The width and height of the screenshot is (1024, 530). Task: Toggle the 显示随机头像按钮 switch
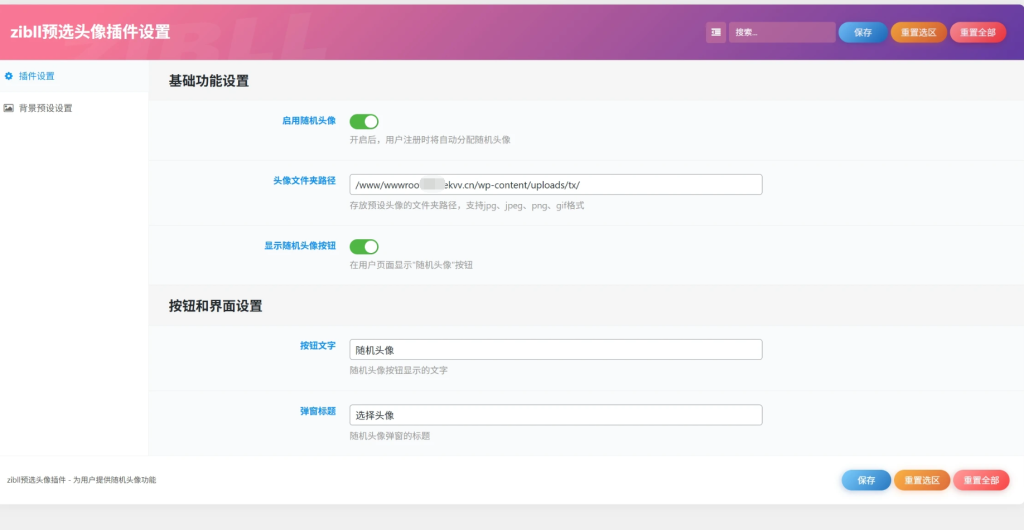coord(364,247)
